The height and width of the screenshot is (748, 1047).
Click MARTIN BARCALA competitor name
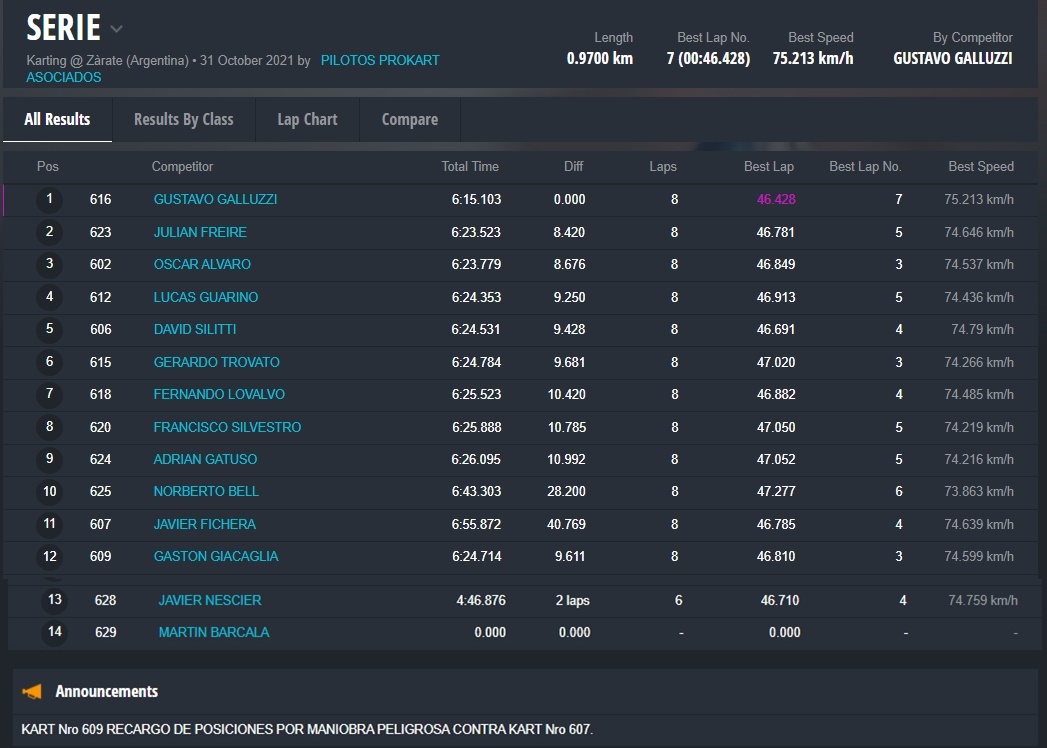[213, 632]
